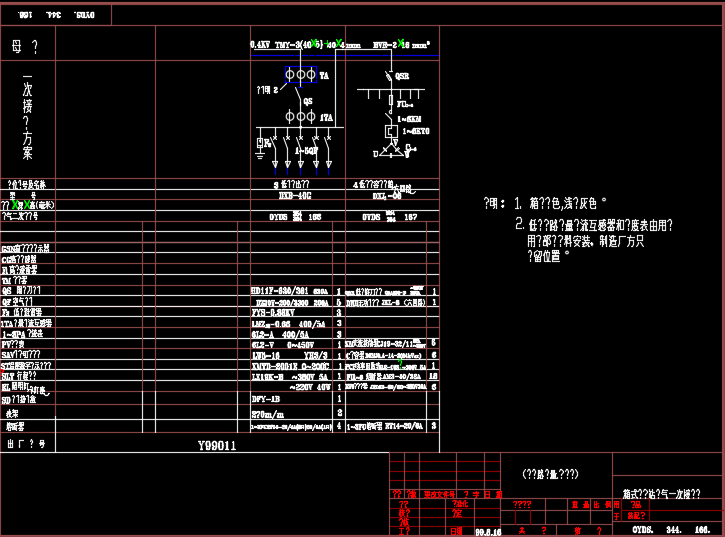The image size is (725, 537).
Task: Click the mirrored drawing number at top-left corner
Action: [56, 15]
